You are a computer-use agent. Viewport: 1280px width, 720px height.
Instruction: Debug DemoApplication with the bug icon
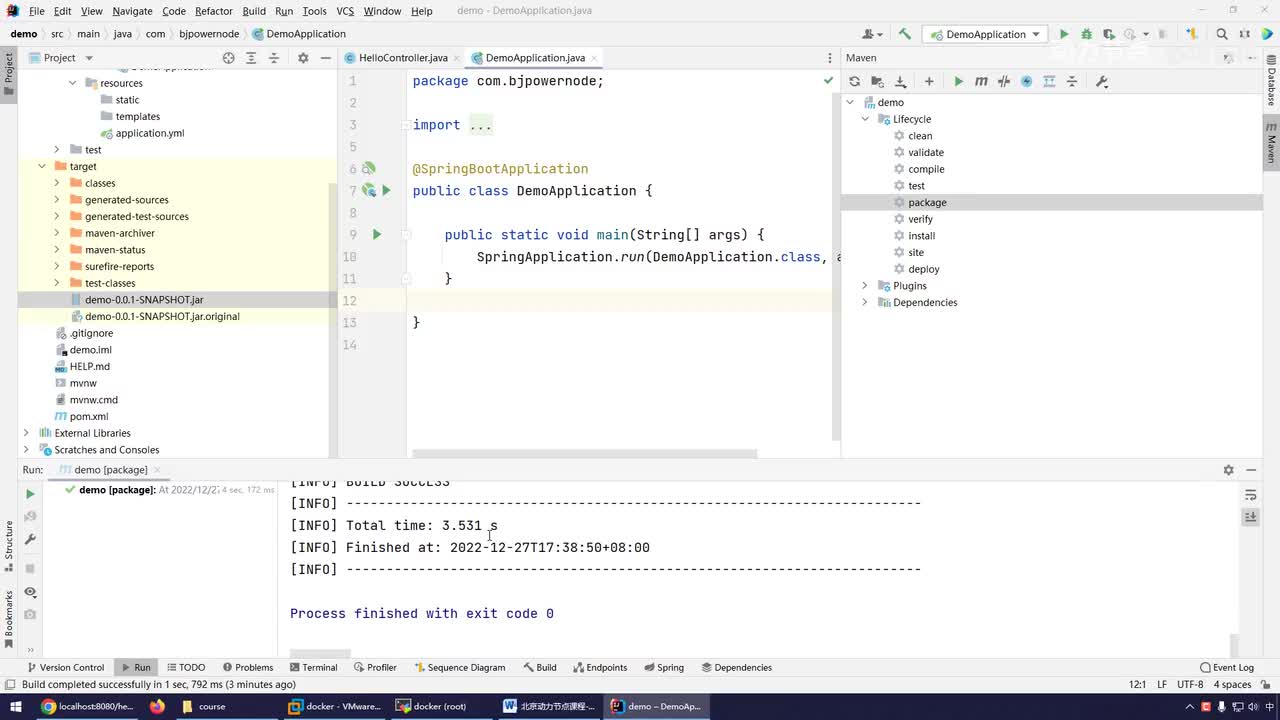[1086, 34]
